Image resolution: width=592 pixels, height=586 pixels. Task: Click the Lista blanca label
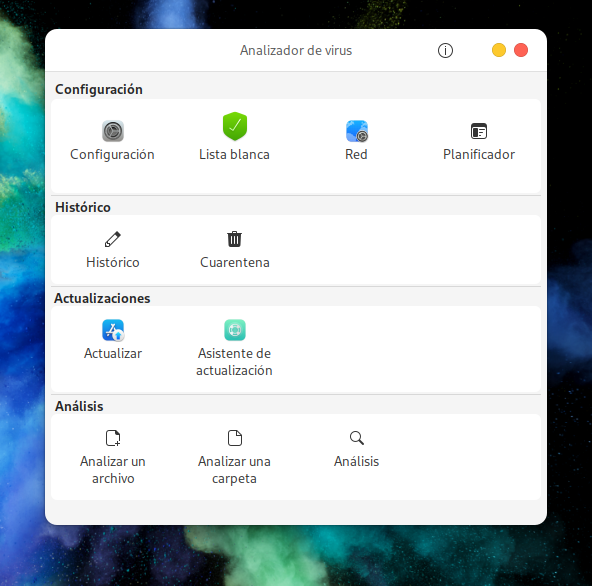click(234, 154)
